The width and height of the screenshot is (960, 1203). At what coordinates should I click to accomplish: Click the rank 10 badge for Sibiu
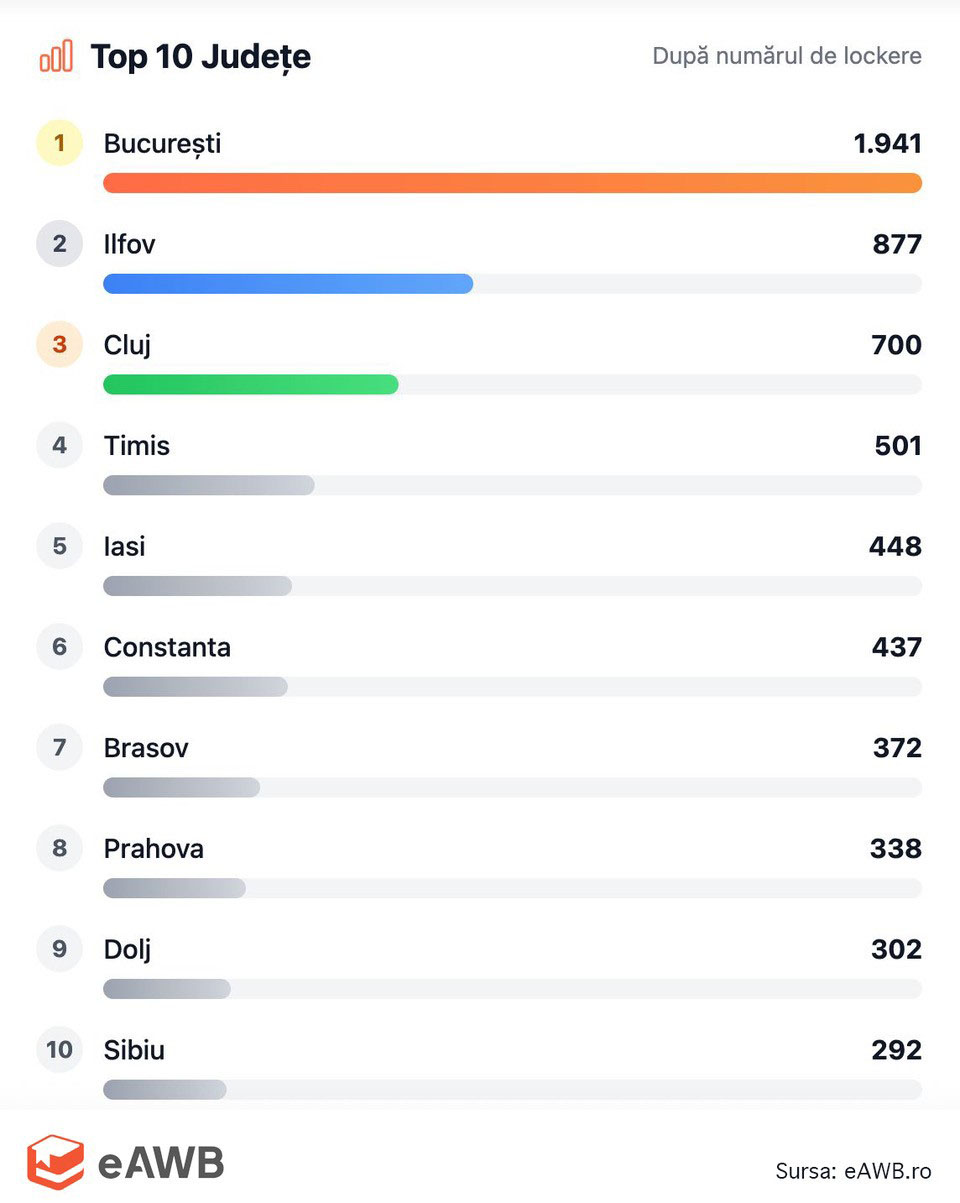click(x=59, y=1049)
